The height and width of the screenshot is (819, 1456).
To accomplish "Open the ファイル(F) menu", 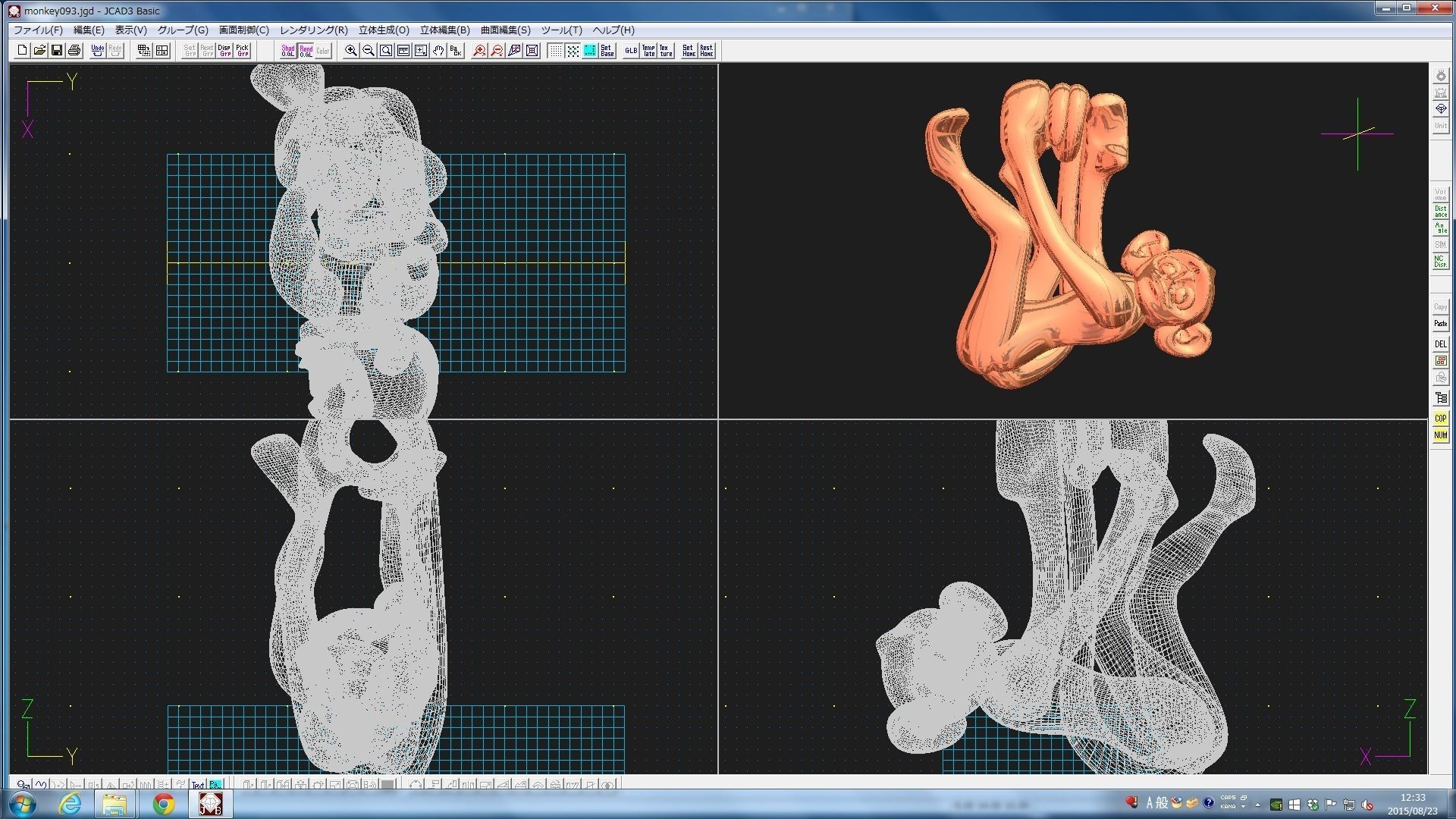I will coord(38,30).
